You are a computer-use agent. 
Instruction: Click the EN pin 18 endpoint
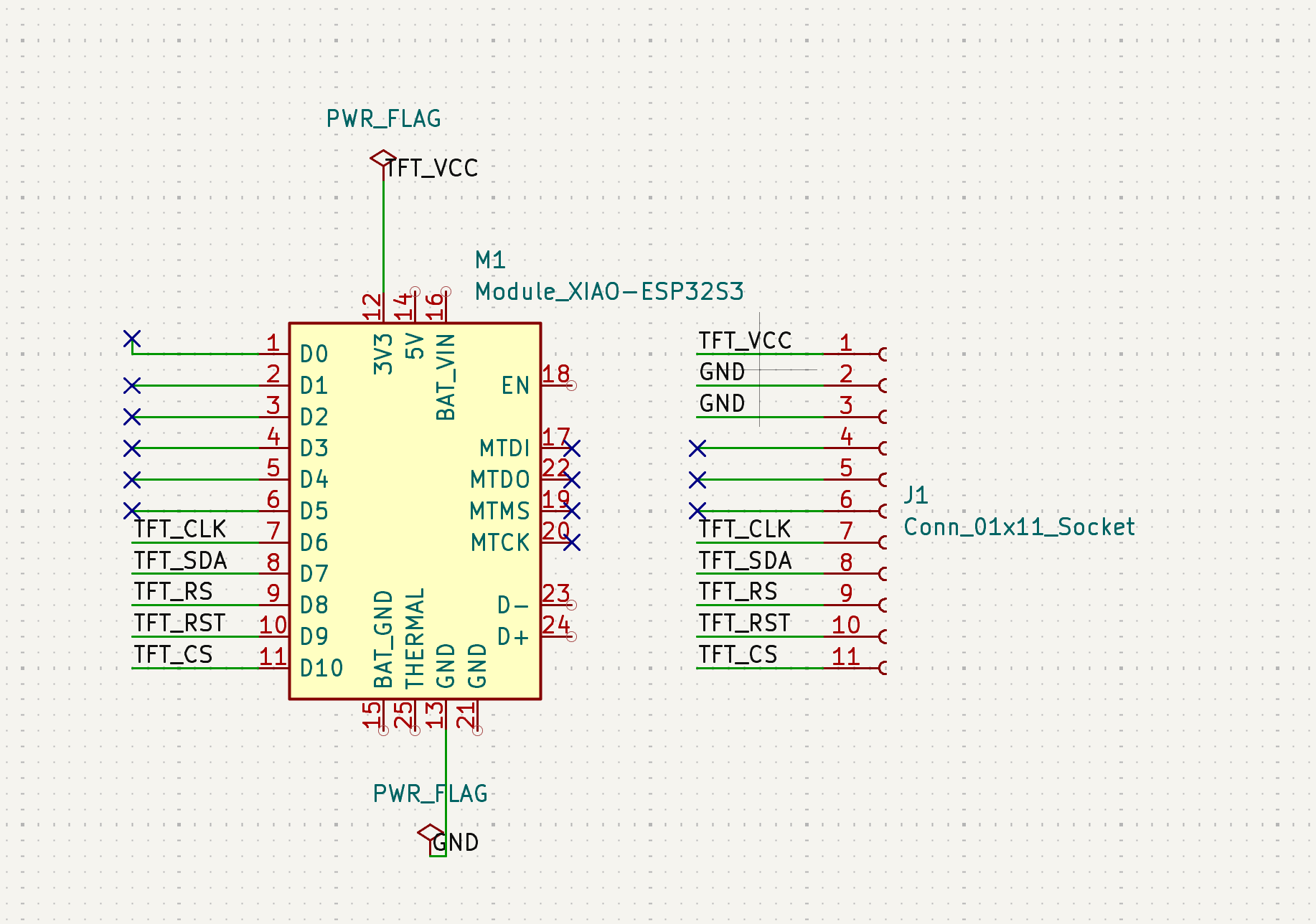coord(571,386)
